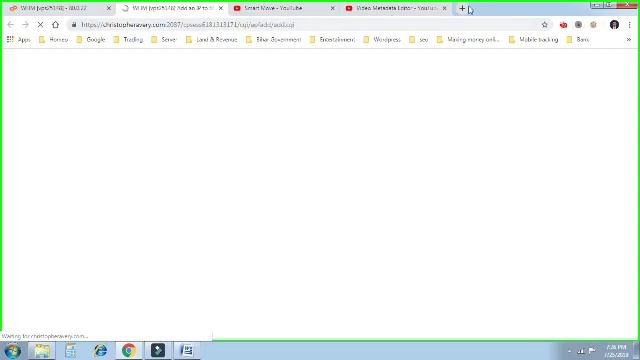This screenshot has width=640, height=360.
Task: Open the Making money online bookmarks folder
Action: point(468,40)
